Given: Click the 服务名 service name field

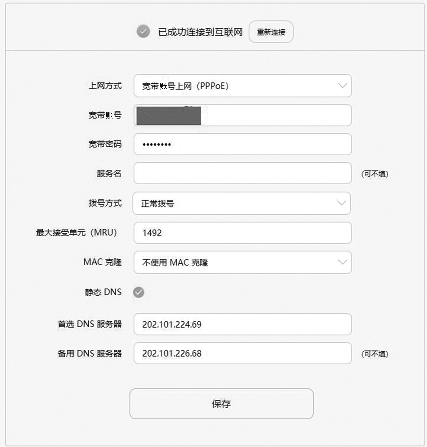Looking at the screenshot, I should pyautogui.click(x=242, y=173).
